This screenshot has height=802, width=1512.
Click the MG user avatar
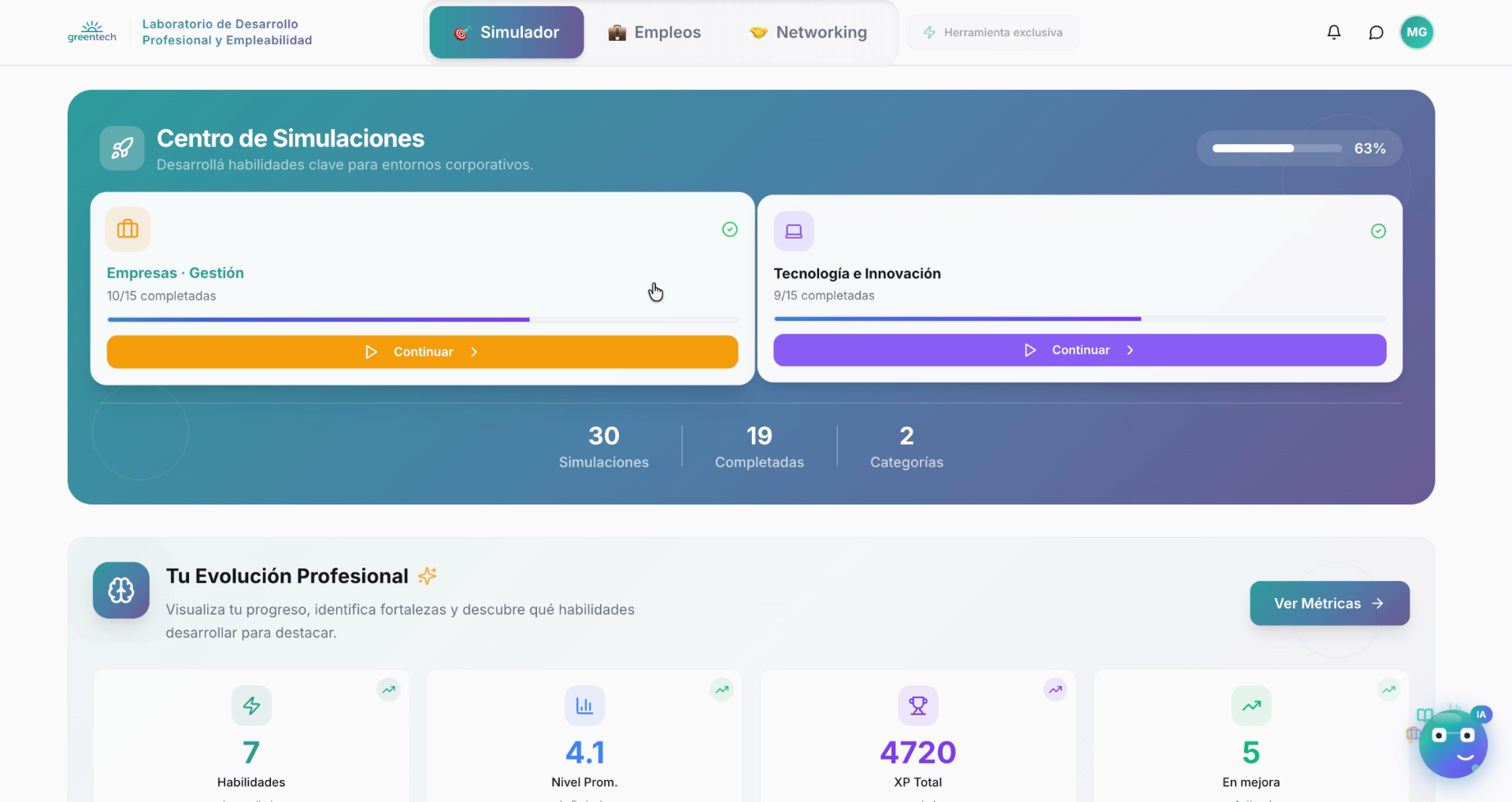click(x=1417, y=32)
